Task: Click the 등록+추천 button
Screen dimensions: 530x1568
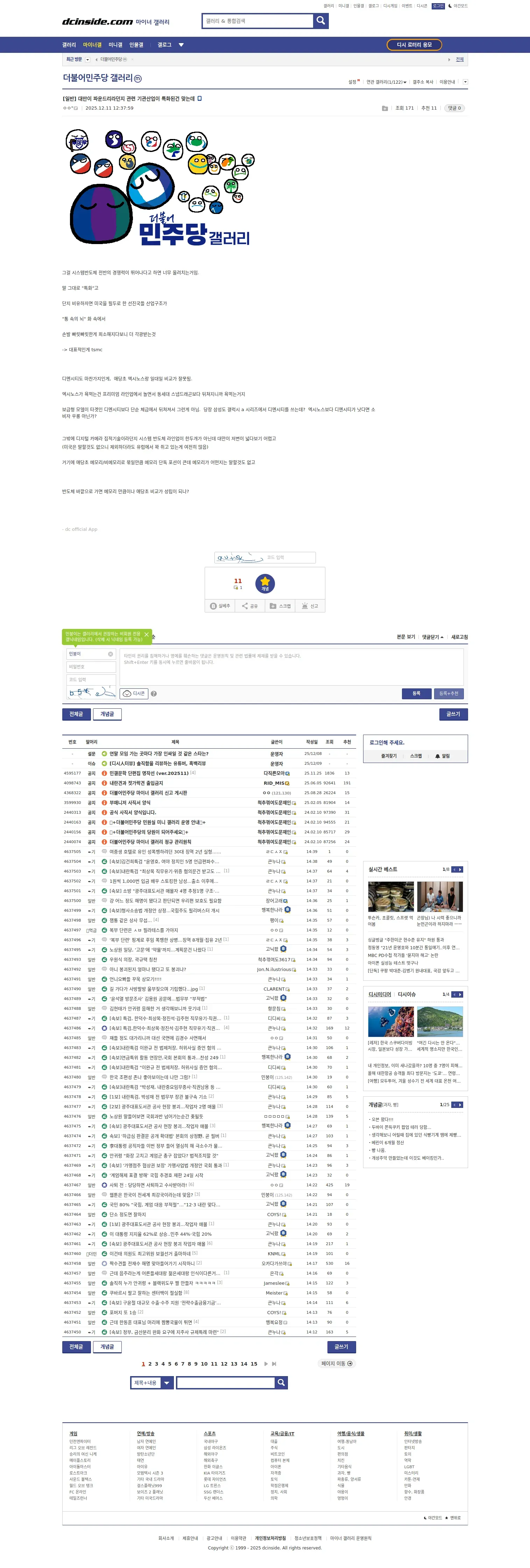Action: [x=449, y=694]
